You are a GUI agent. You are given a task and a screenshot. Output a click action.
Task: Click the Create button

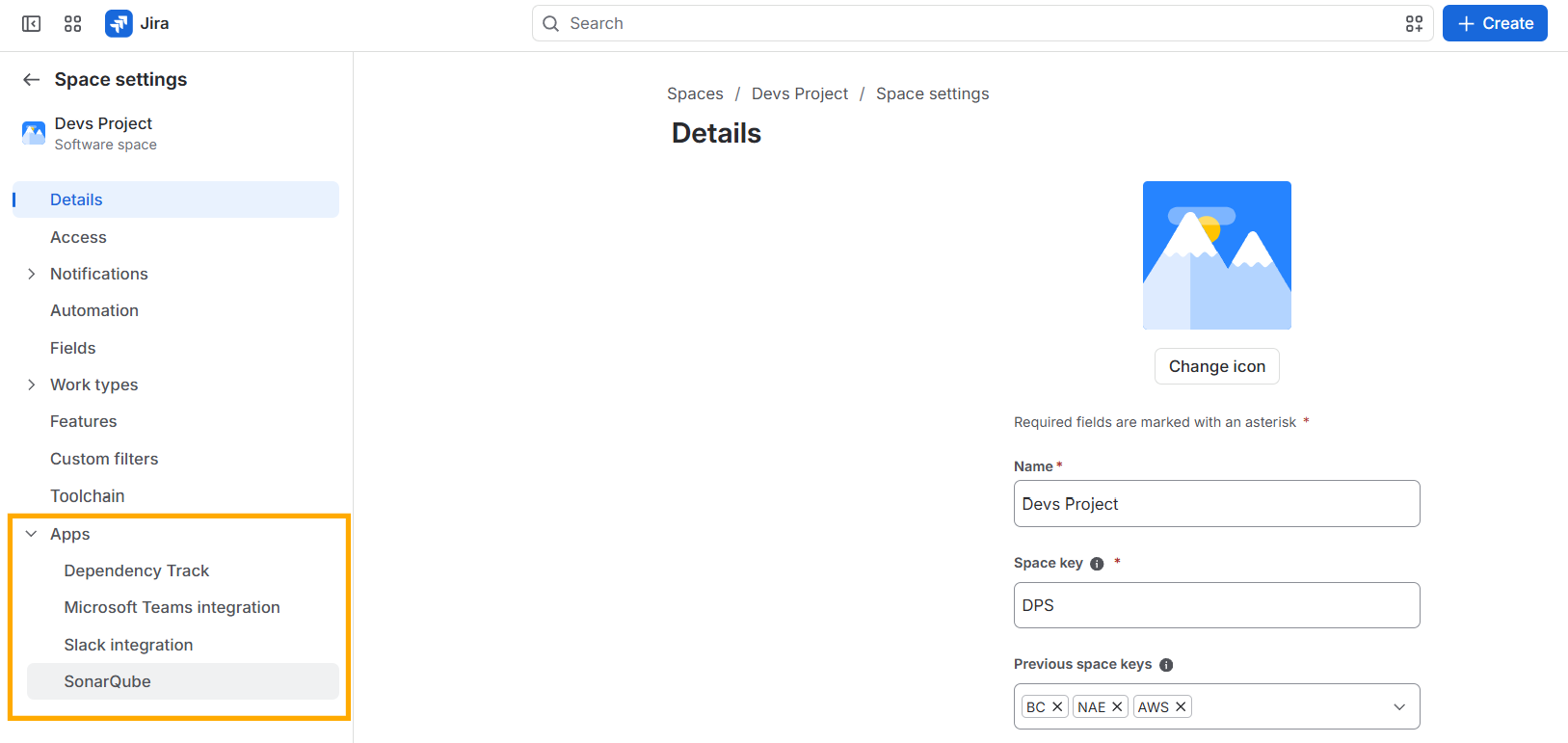point(1495,23)
